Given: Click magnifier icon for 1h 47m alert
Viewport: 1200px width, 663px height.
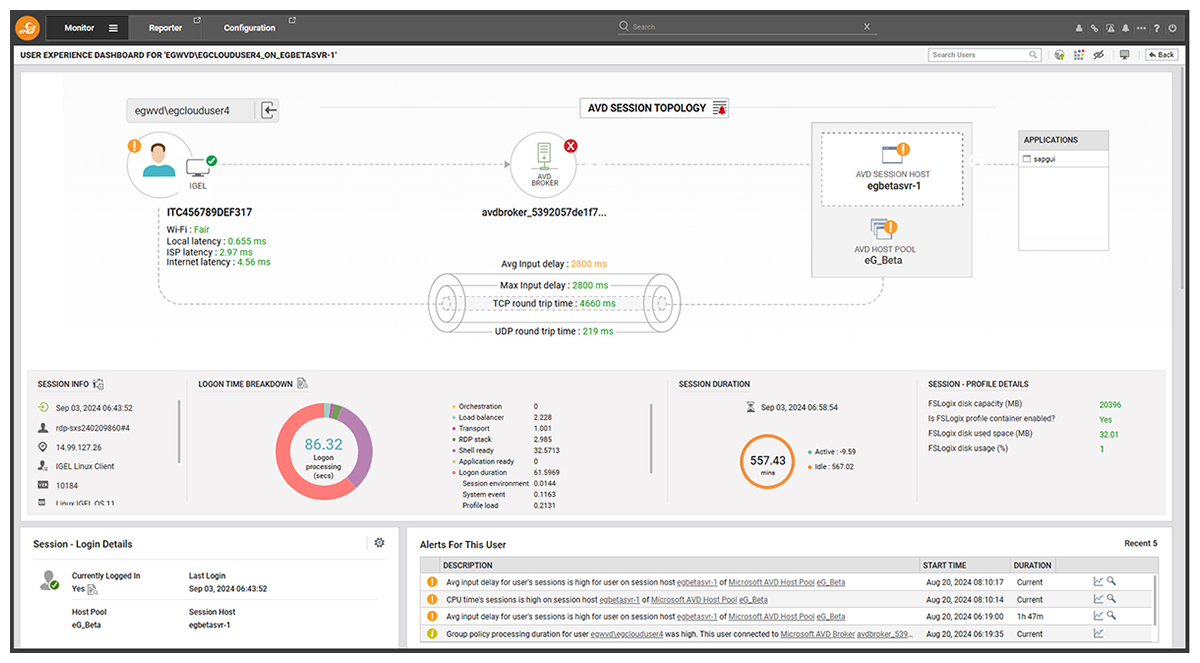Looking at the screenshot, I should (x=1111, y=616).
